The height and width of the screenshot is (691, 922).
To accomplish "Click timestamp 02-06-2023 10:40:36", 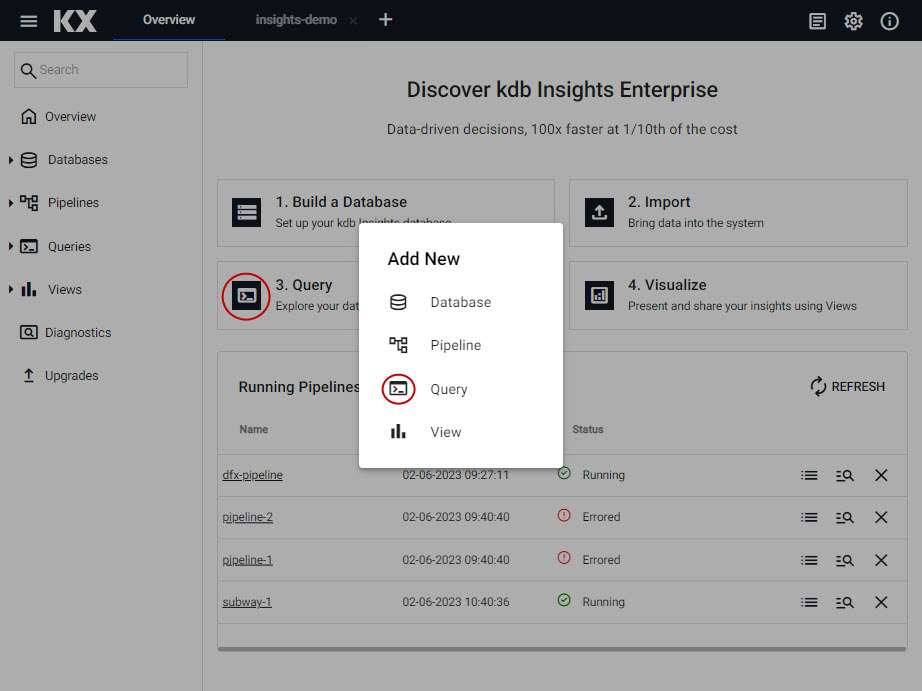I will pos(456,602).
